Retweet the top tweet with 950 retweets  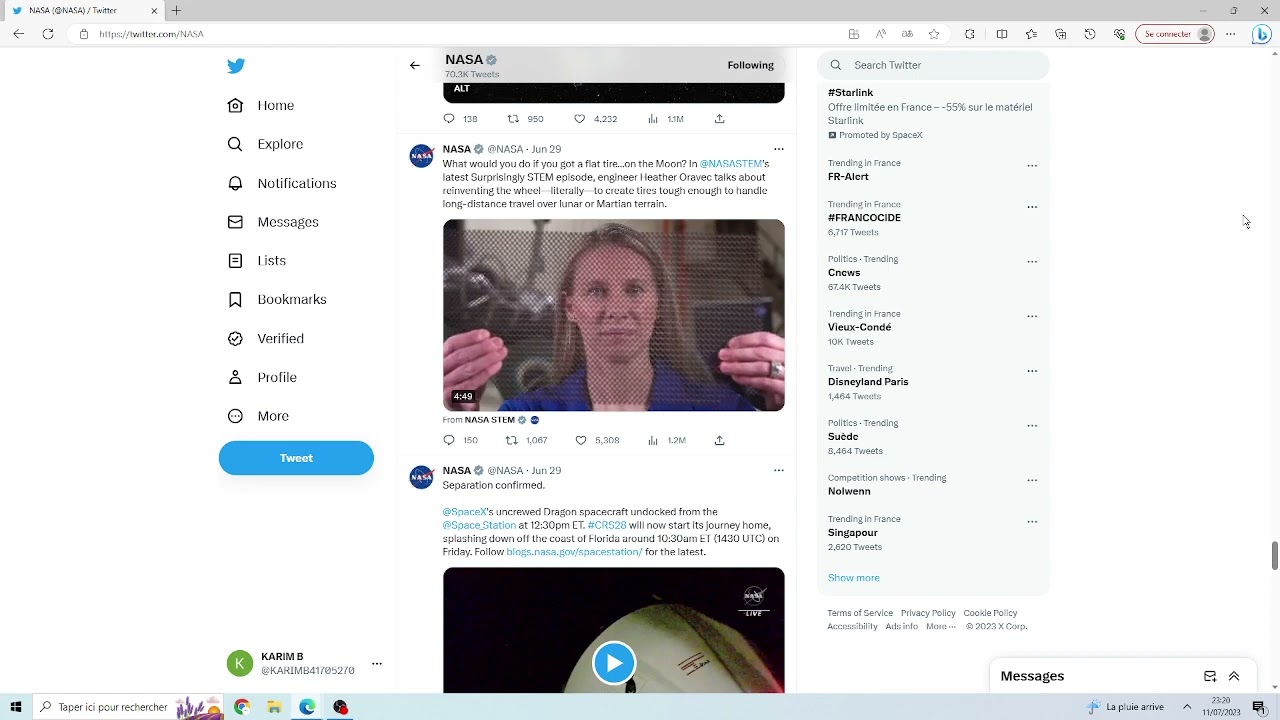coord(526,119)
